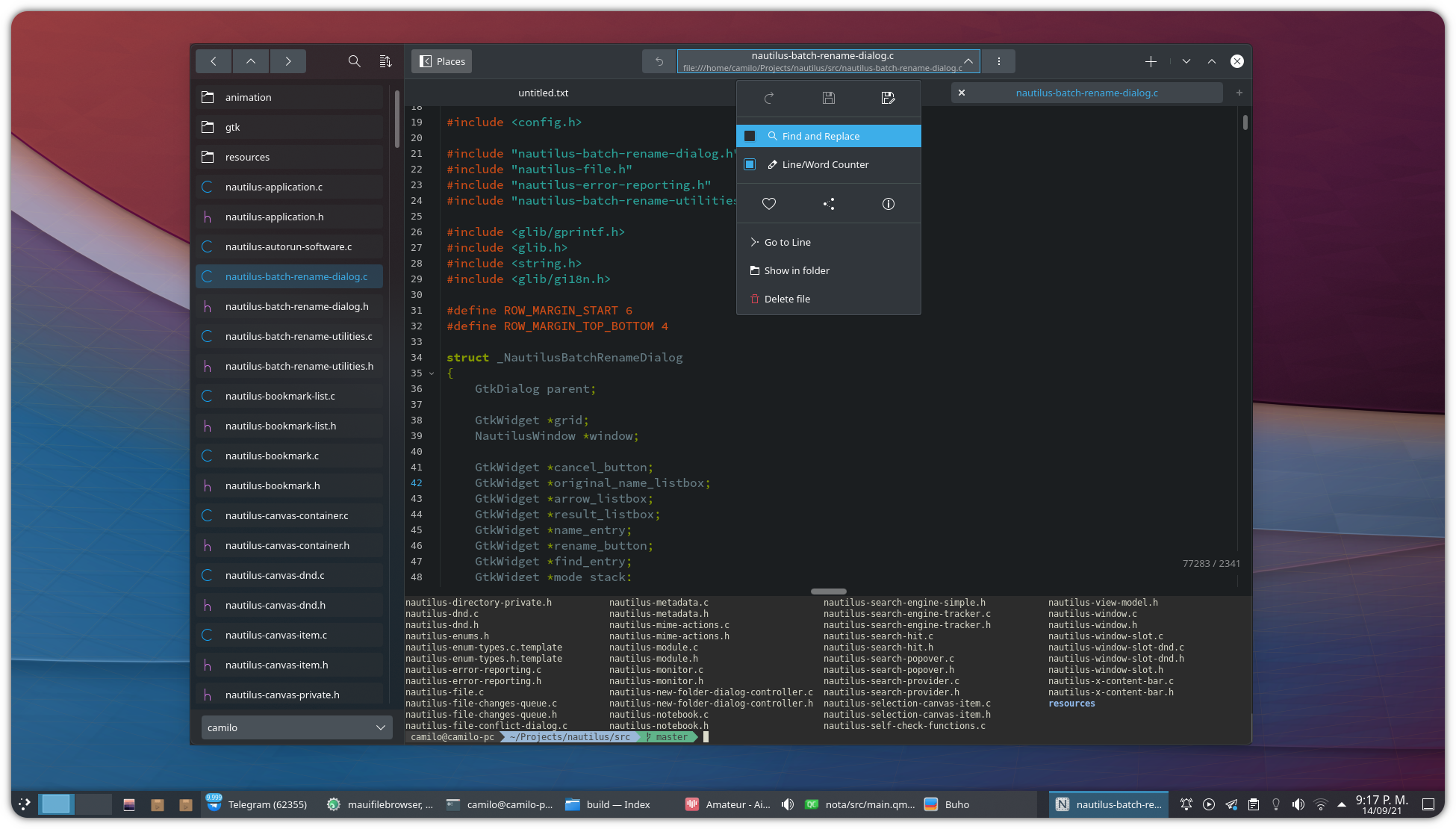Collapse the code fold arrow at line 35
This screenshot has width=1456, height=829.
pyautogui.click(x=432, y=373)
